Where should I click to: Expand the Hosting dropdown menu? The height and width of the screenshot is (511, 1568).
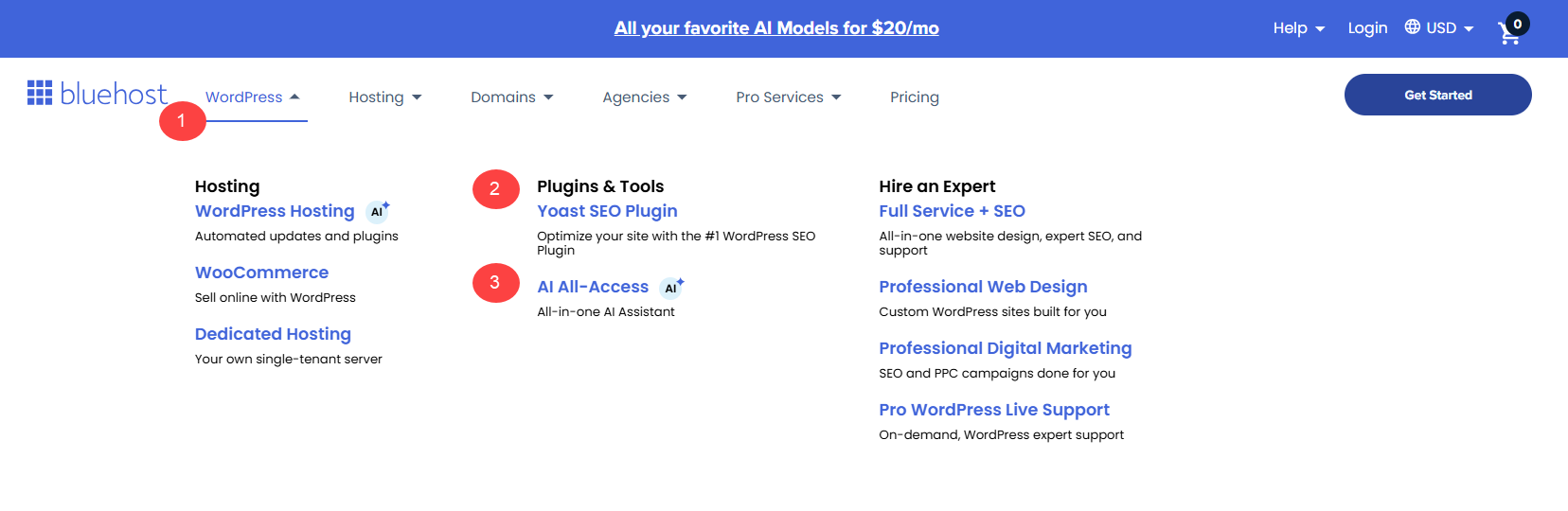385,97
